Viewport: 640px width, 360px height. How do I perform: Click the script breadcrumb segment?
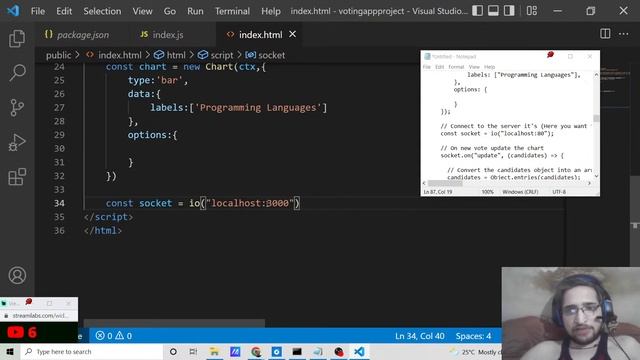(216, 55)
